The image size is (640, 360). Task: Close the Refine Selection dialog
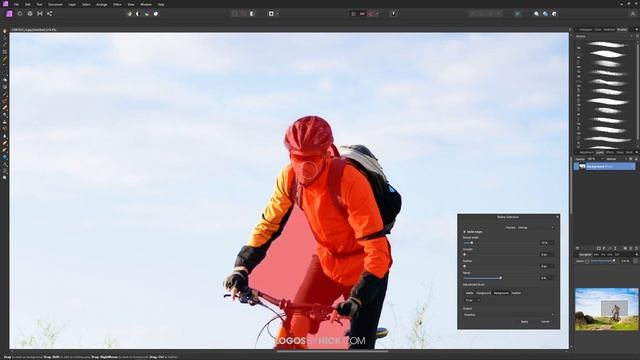pyautogui.click(x=557, y=217)
